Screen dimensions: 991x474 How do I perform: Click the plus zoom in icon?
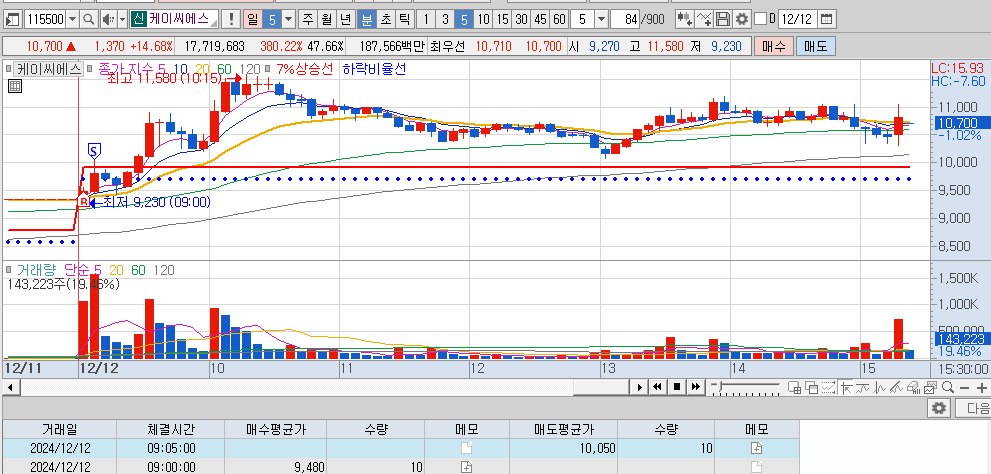tap(982, 387)
